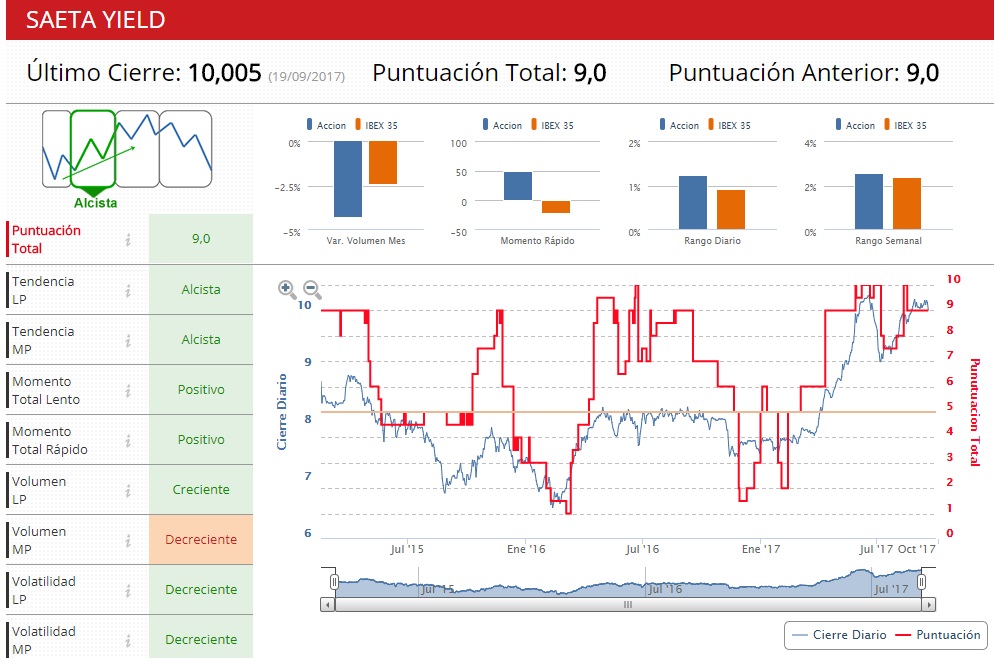
Task: Open info icon for Tendencia MP
Action: (x=128, y=341)
